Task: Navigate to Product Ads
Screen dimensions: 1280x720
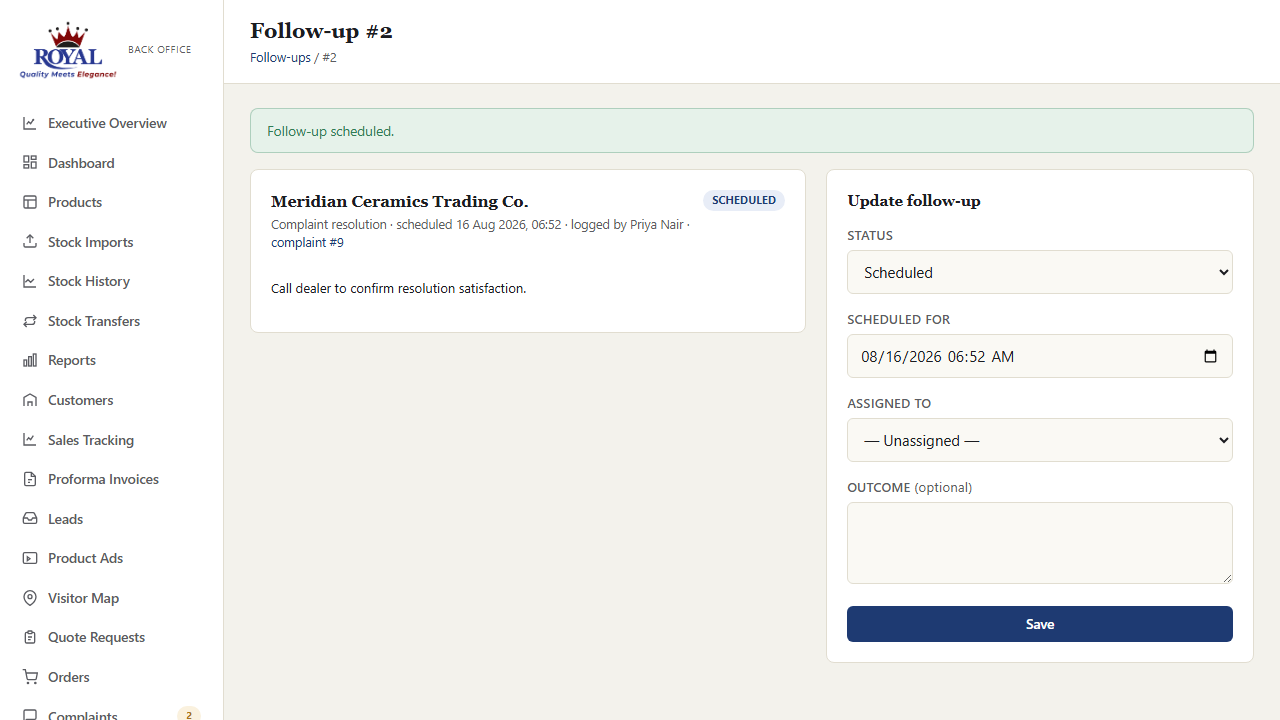Action: coord(111,558)
